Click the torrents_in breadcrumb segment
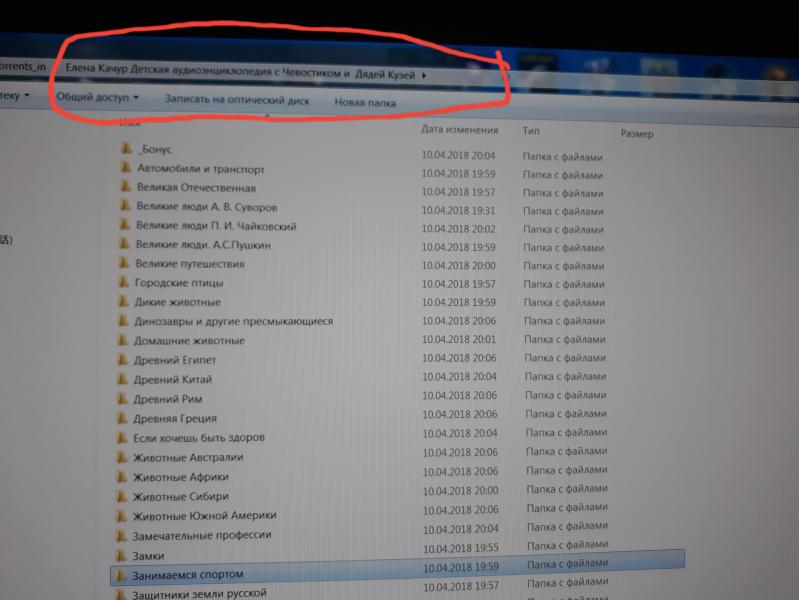The image size is (799, 600). point(22,66)
